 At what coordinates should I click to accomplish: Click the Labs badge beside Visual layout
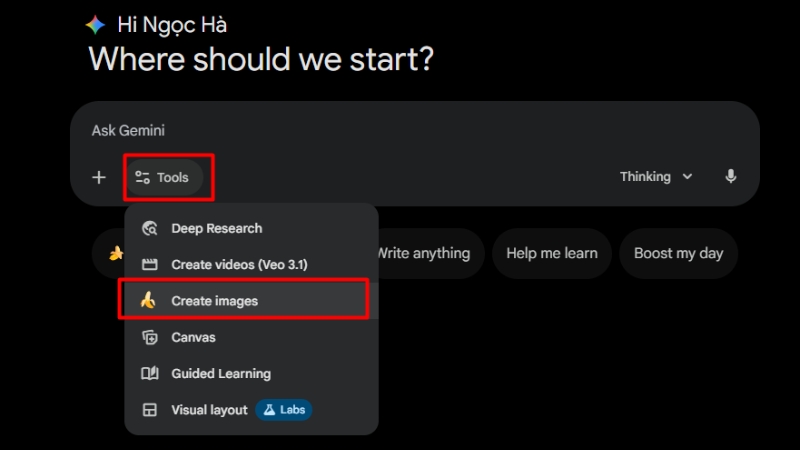tap(284, 410)
